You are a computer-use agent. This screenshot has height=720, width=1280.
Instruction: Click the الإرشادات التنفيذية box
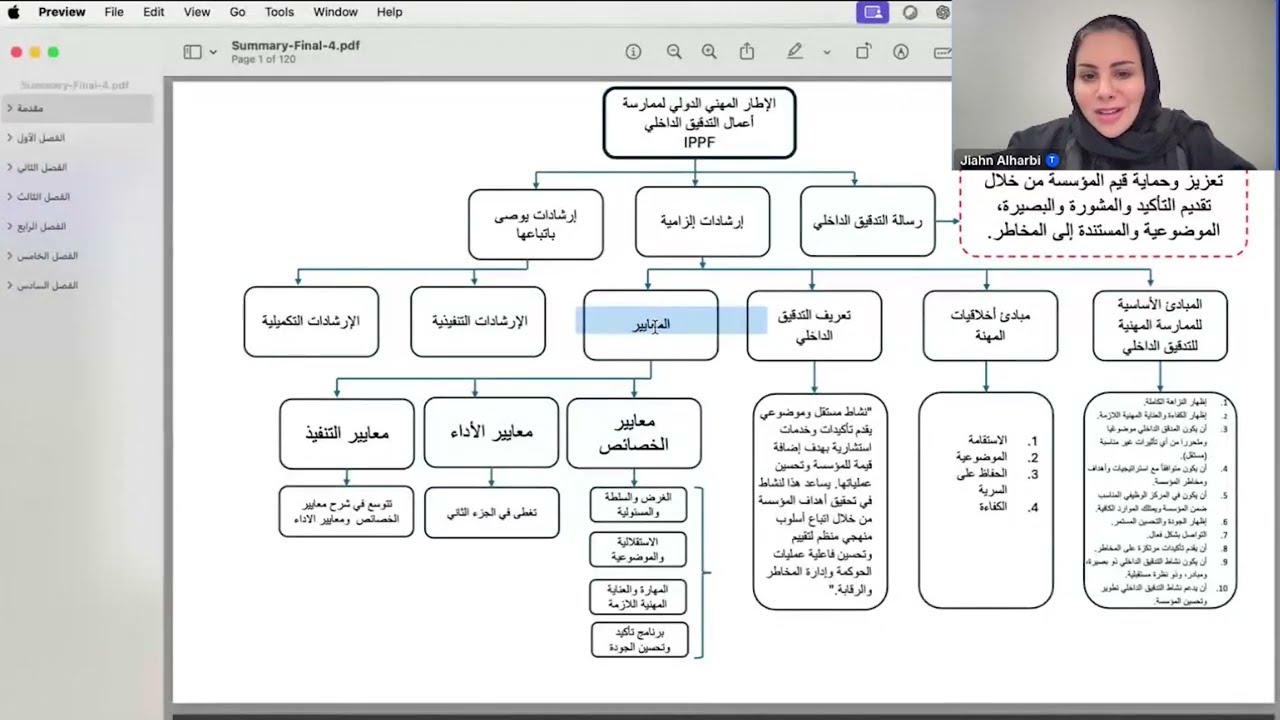(478, 321)
